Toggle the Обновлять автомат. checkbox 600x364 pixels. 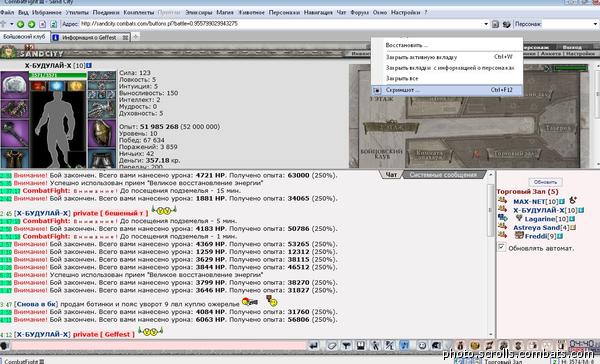click(x=501, y=247)
